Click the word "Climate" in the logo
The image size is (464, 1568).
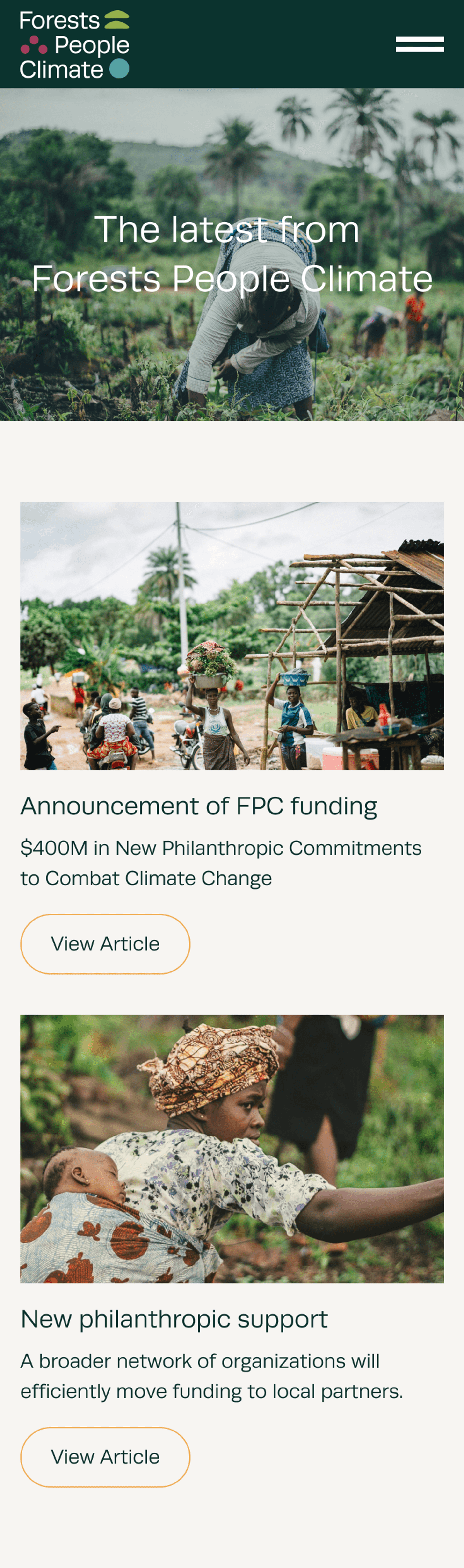pos(61,69)
